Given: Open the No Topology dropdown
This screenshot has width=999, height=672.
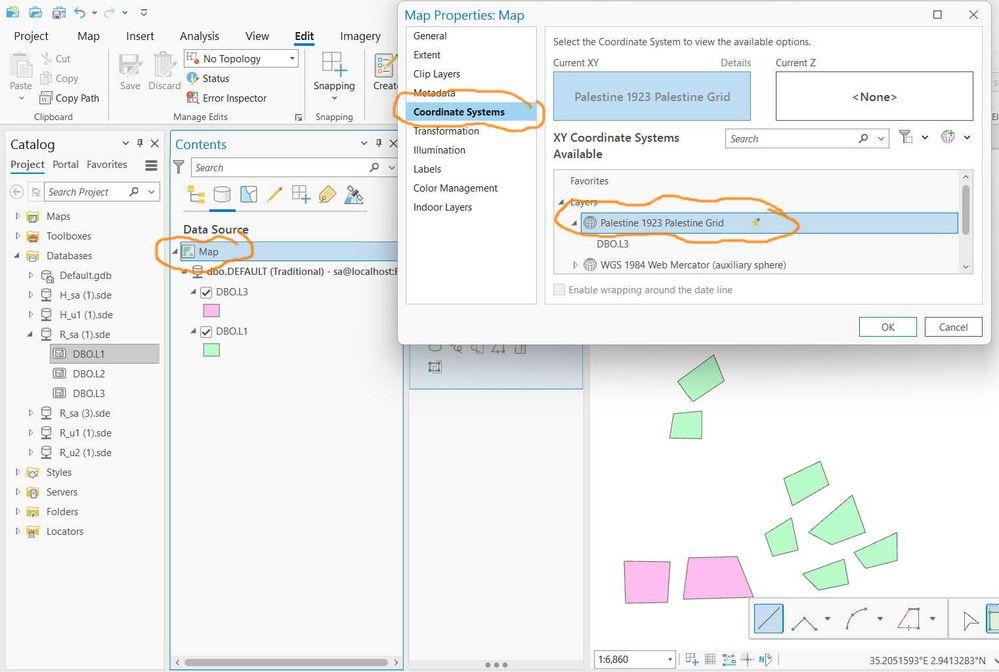Looking at the screenshot, I should click(x=292, y=59).
